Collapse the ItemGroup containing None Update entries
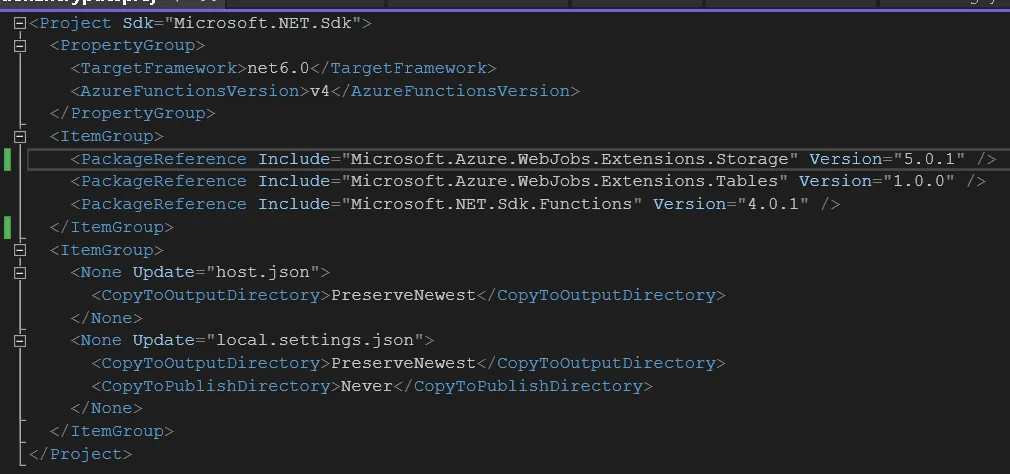This screenshot has width=1010, height=474. coord(20,250)
